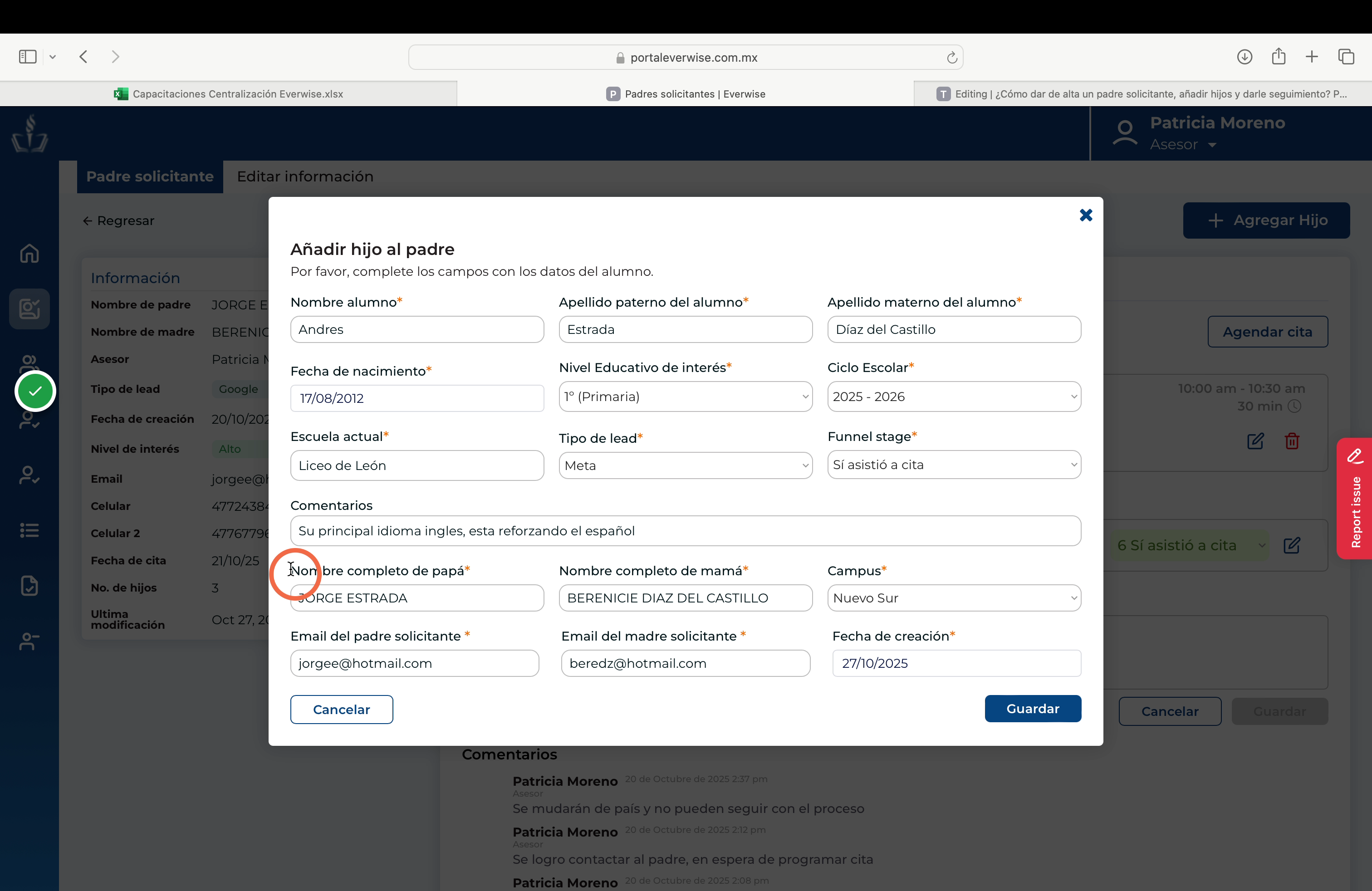Screen dimensions: 1372x891
Task: Open the Campus dropdown showing Nuevo Sur
Action: pos(954,597)
